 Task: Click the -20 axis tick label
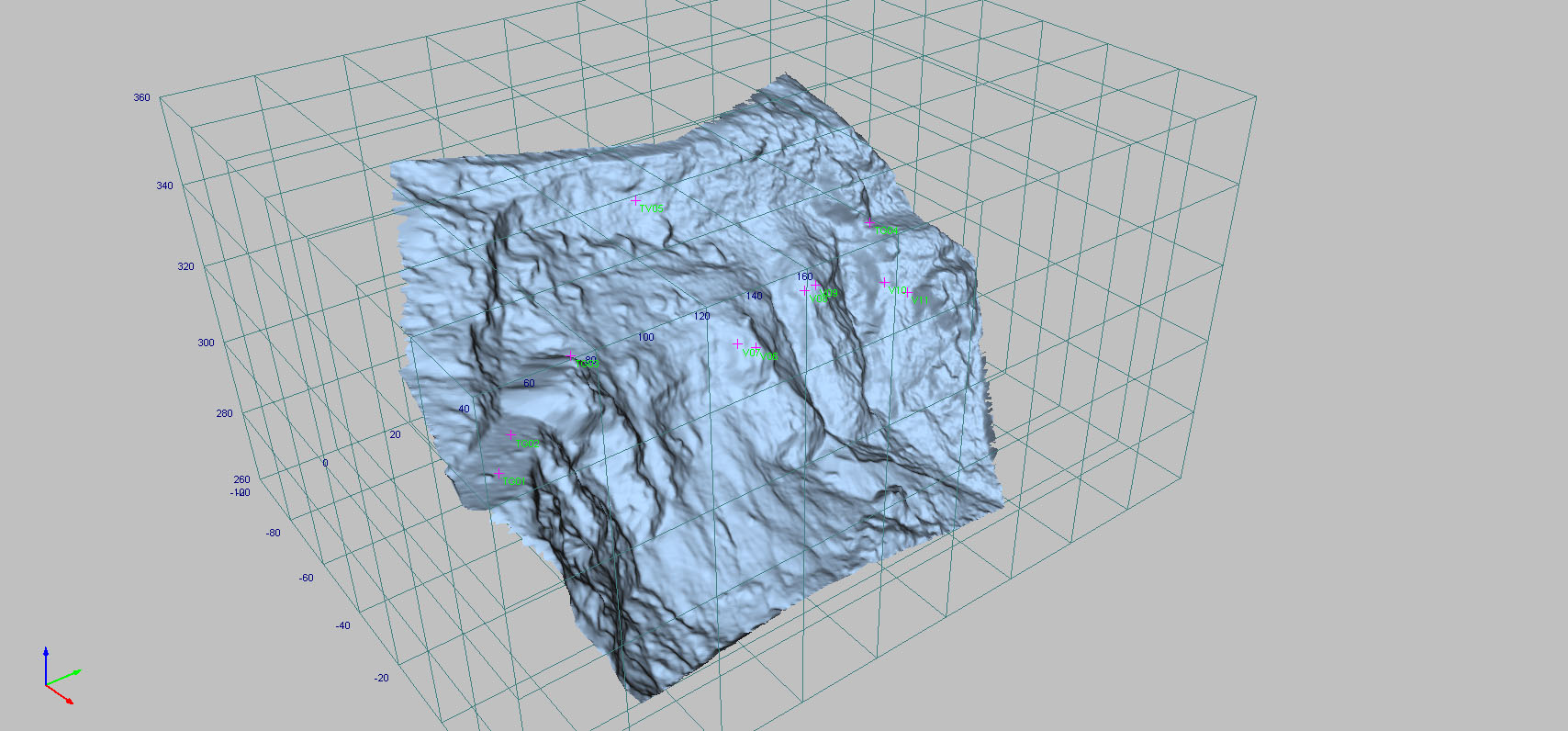pos(381,678)
